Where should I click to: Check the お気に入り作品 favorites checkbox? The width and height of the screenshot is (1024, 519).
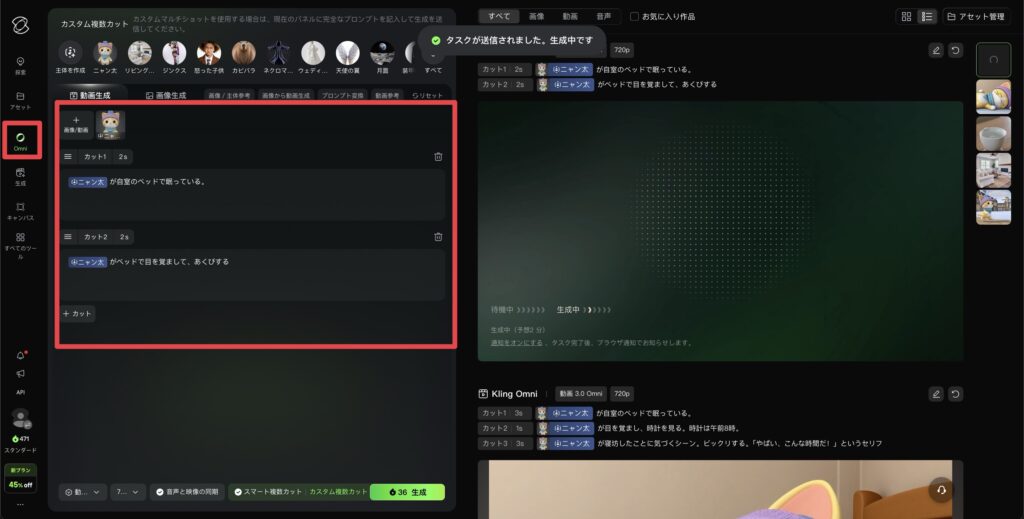[635, 17]
